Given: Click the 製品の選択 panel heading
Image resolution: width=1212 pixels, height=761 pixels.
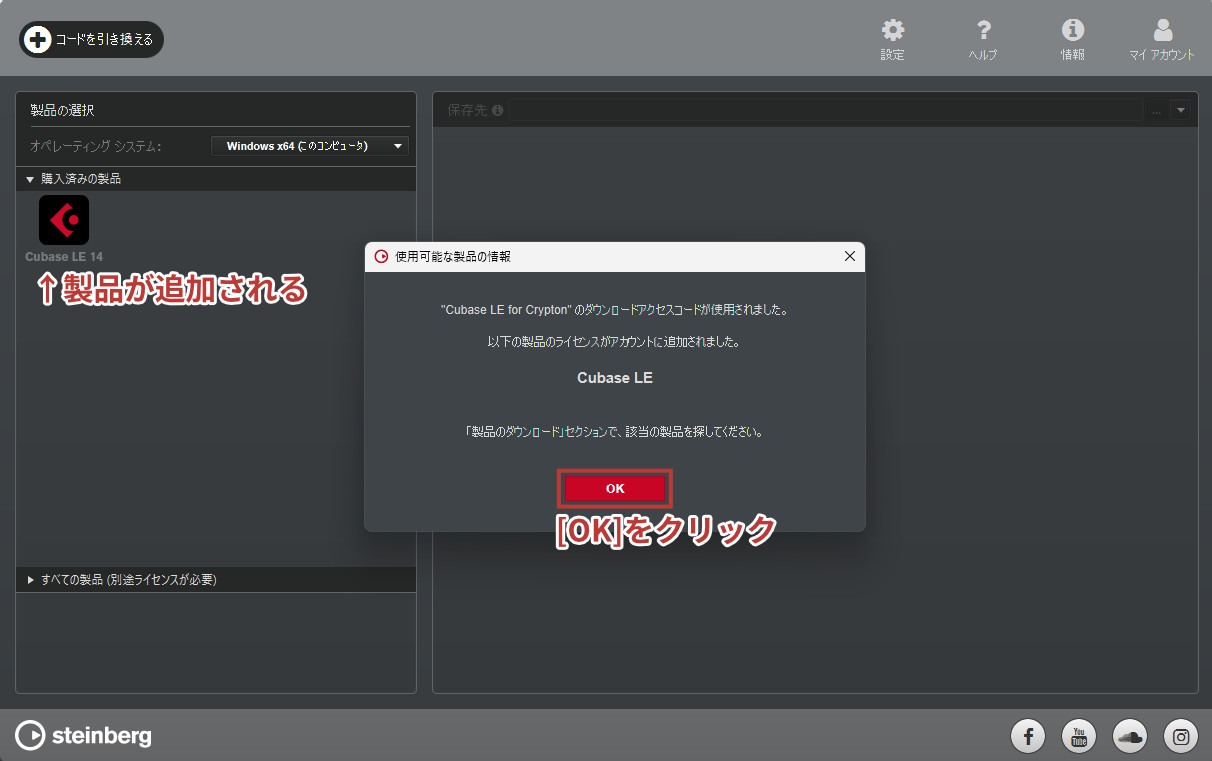Looking at the screenshot, I should (x=62, y=111).
